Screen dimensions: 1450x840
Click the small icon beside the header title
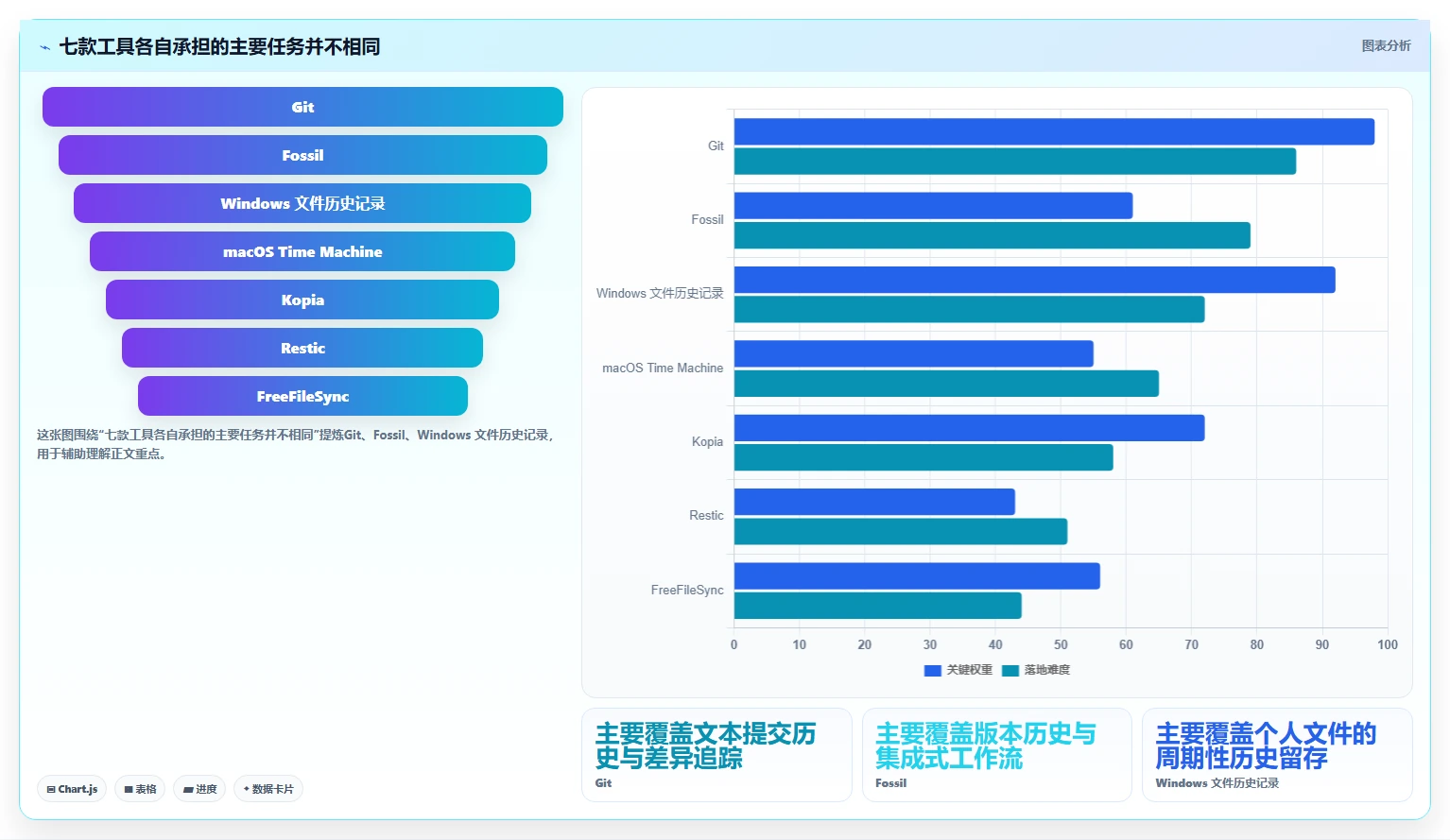coord(44,47)
